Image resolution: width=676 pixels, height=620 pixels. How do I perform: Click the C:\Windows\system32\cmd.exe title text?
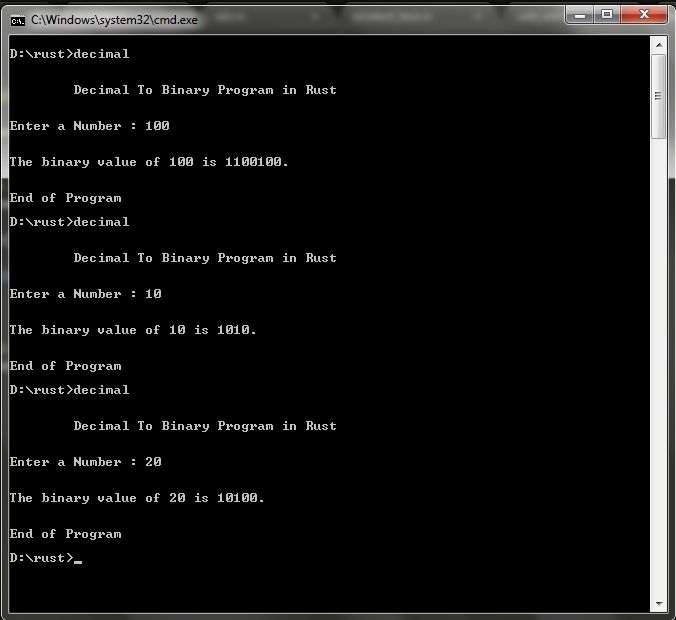click(114, 20)
